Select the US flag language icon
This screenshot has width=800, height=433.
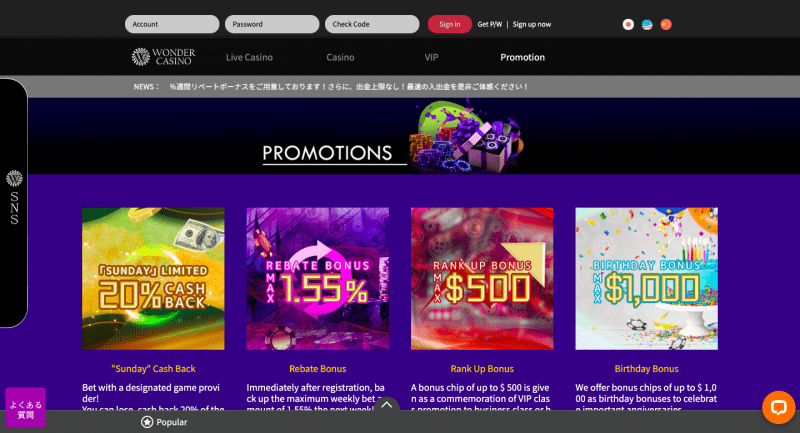(647, 24)
